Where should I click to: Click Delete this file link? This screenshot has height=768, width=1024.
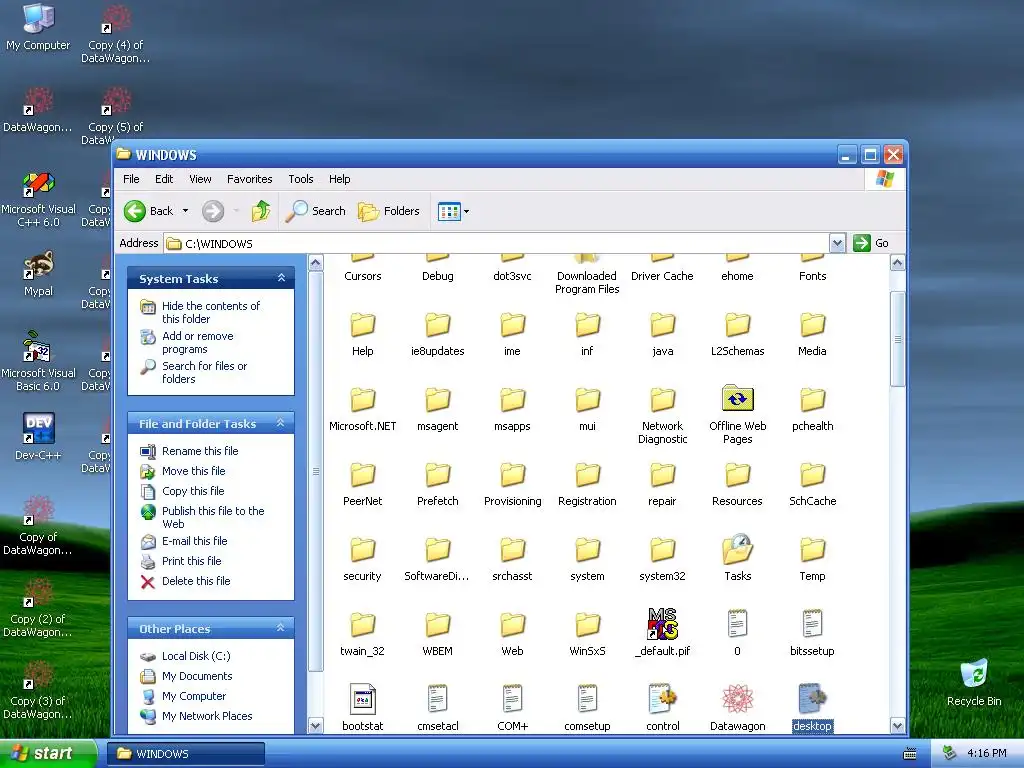tap(196, 581)
